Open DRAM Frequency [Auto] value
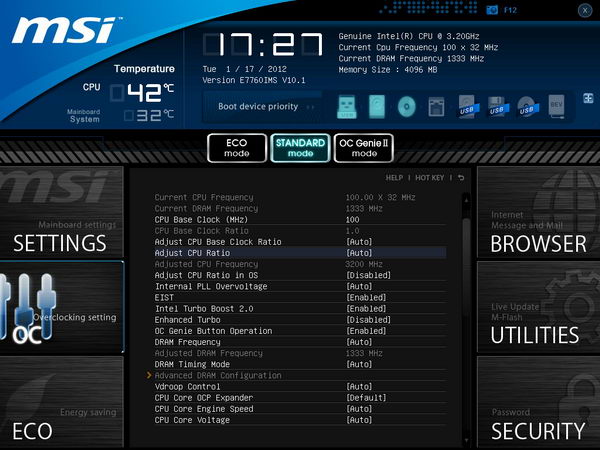 (x=359, y=342)
